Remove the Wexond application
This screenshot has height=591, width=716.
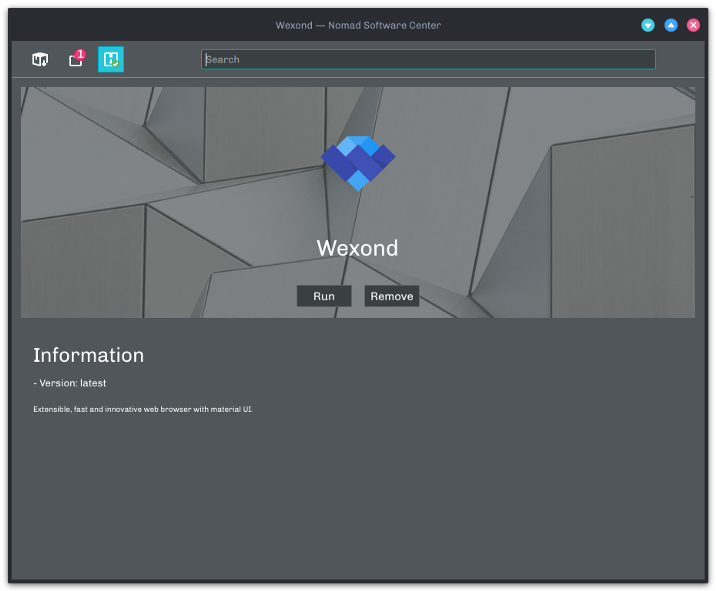click(392, 296)
